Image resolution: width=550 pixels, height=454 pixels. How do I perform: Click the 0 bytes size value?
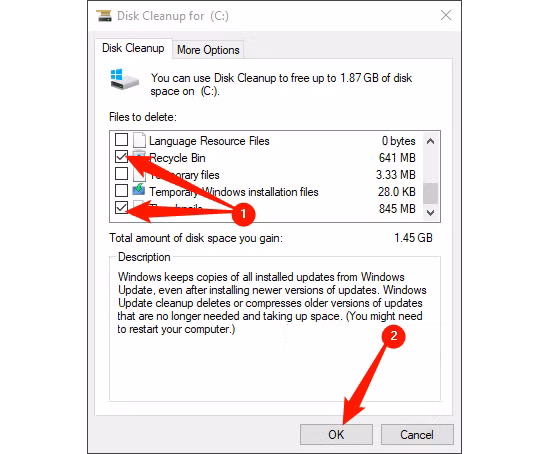point(398,141)
